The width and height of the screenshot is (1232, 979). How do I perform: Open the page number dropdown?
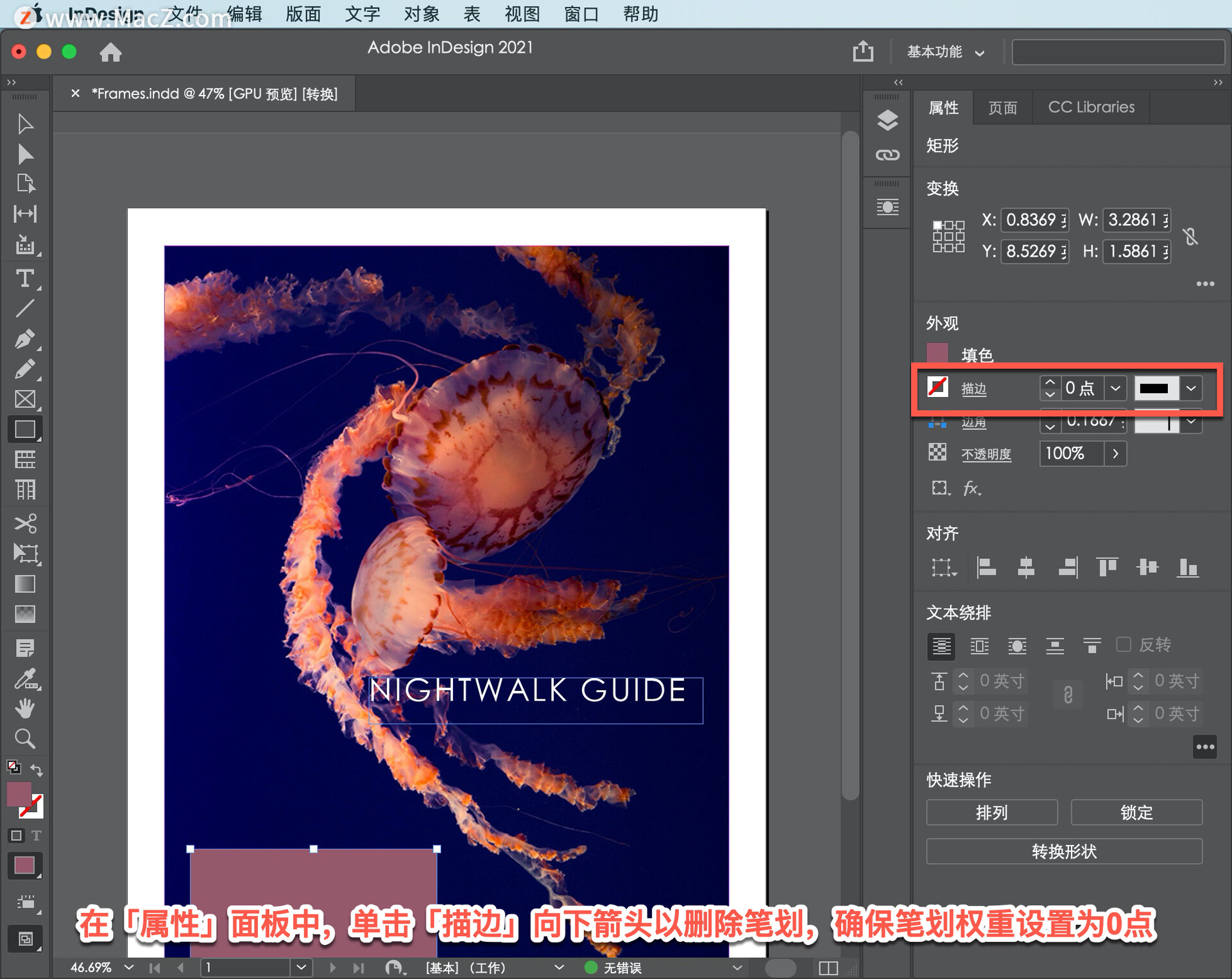(301, 967)
